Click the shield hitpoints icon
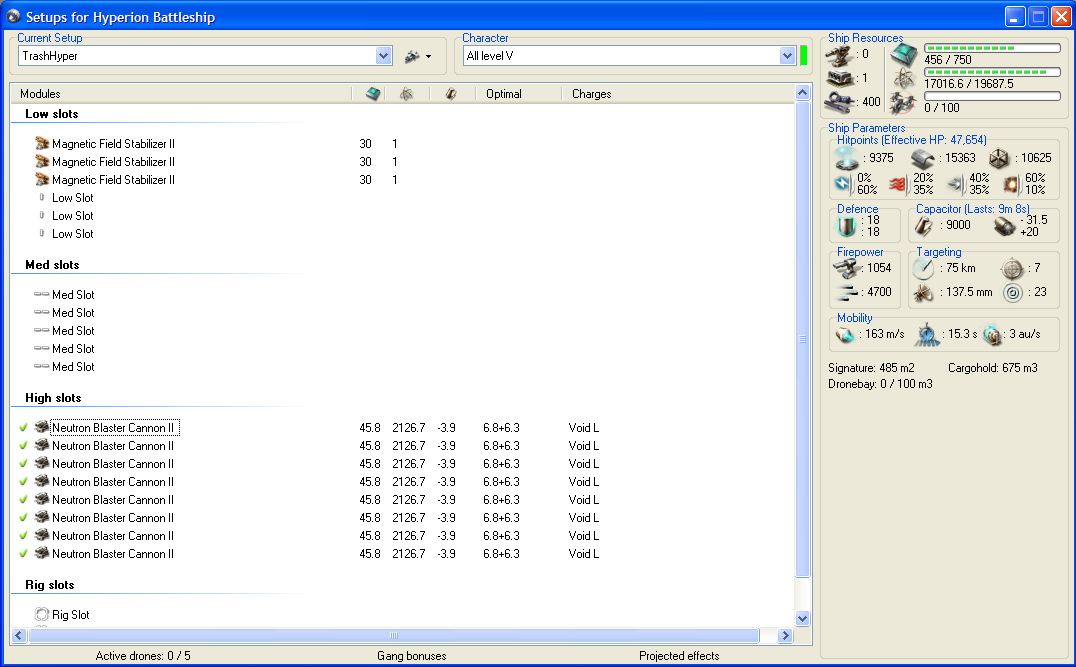The height and width of the screenshot is (667, 1076). point(847,159)
